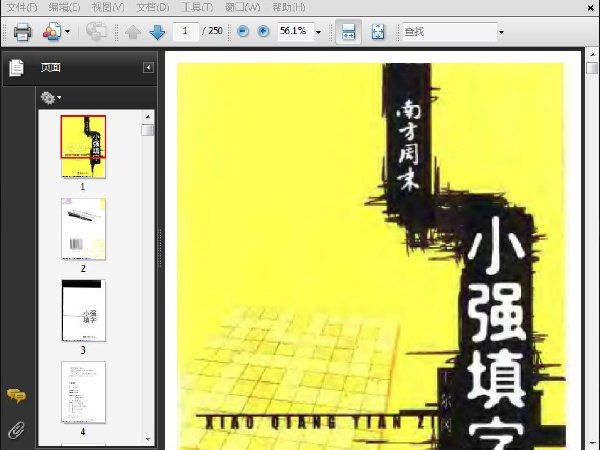This screenshot has width=600, height=450.
Task: Open the zoom level dropdown
Action: [x=318, y=32]
